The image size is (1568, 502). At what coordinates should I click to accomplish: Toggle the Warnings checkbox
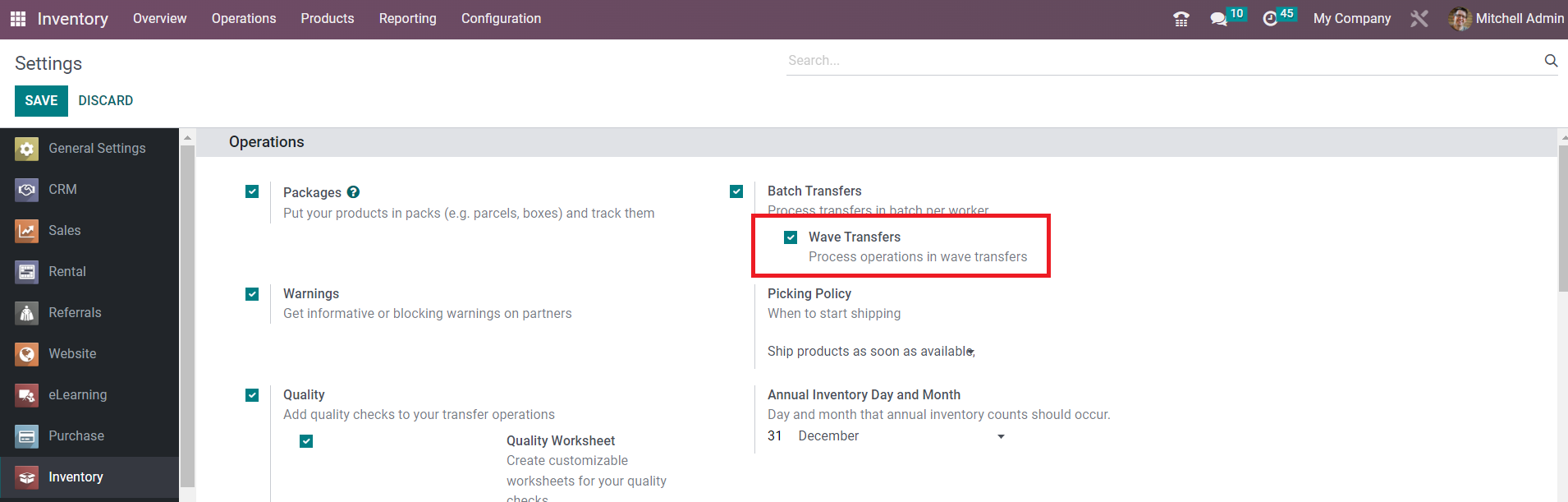pyautogui.click(x=252, y=294)
